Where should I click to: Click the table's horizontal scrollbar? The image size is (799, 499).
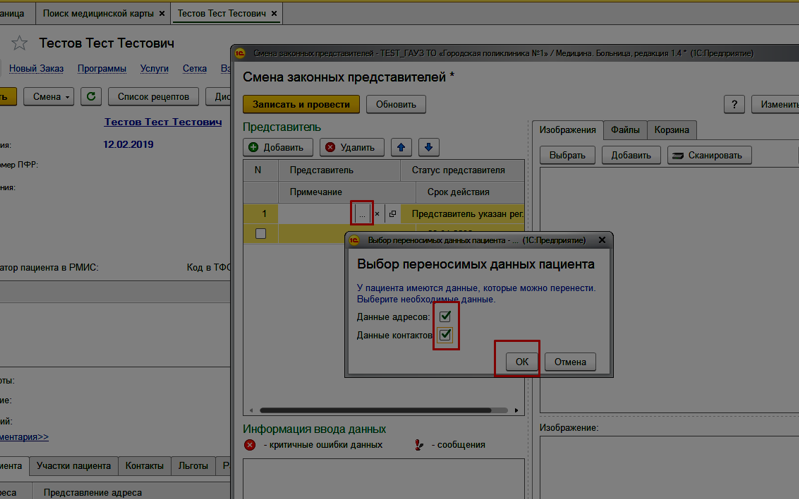pos(380,410)
